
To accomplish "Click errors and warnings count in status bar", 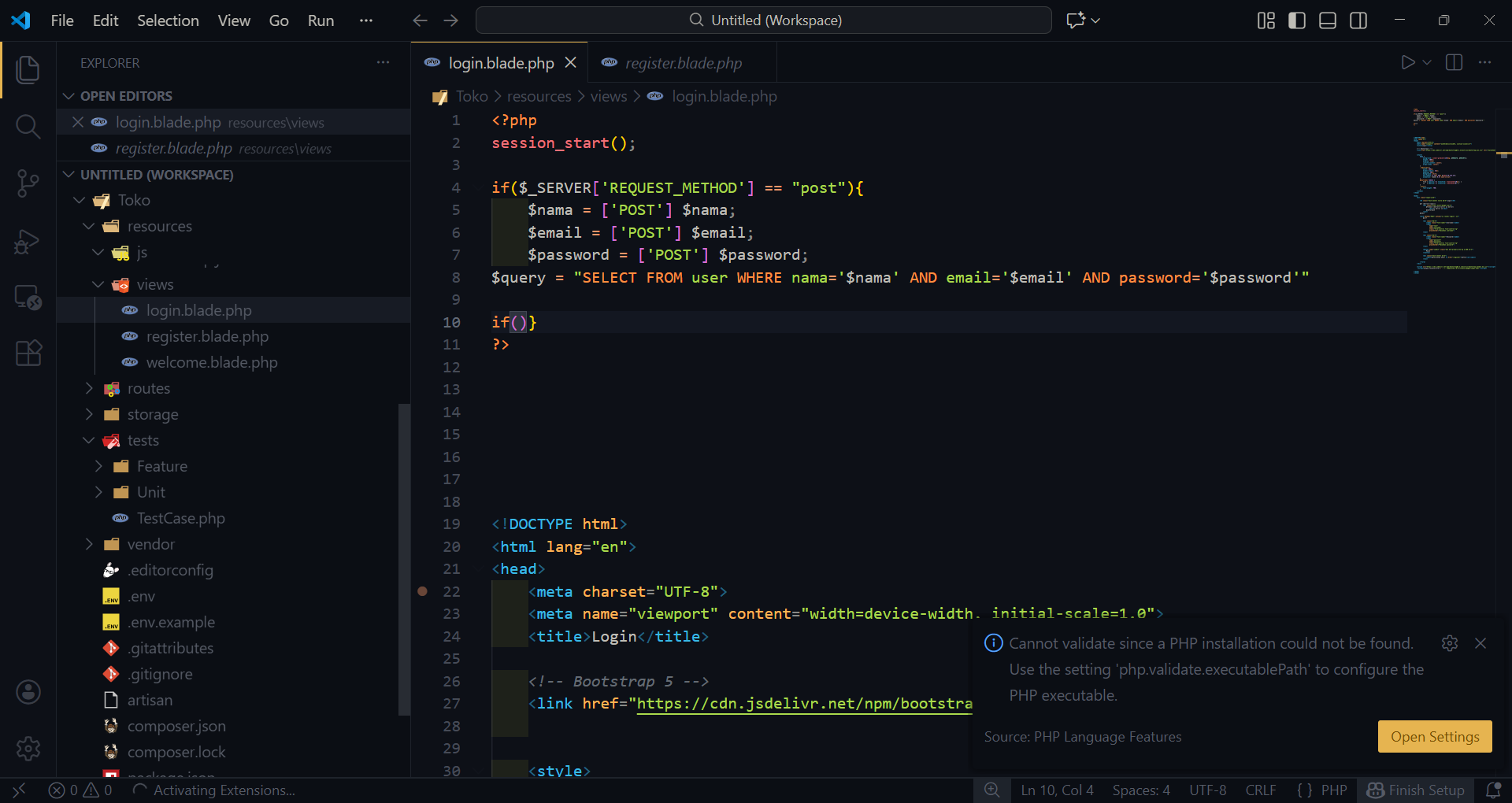I will pyautogui.click(x=80, y=790).
